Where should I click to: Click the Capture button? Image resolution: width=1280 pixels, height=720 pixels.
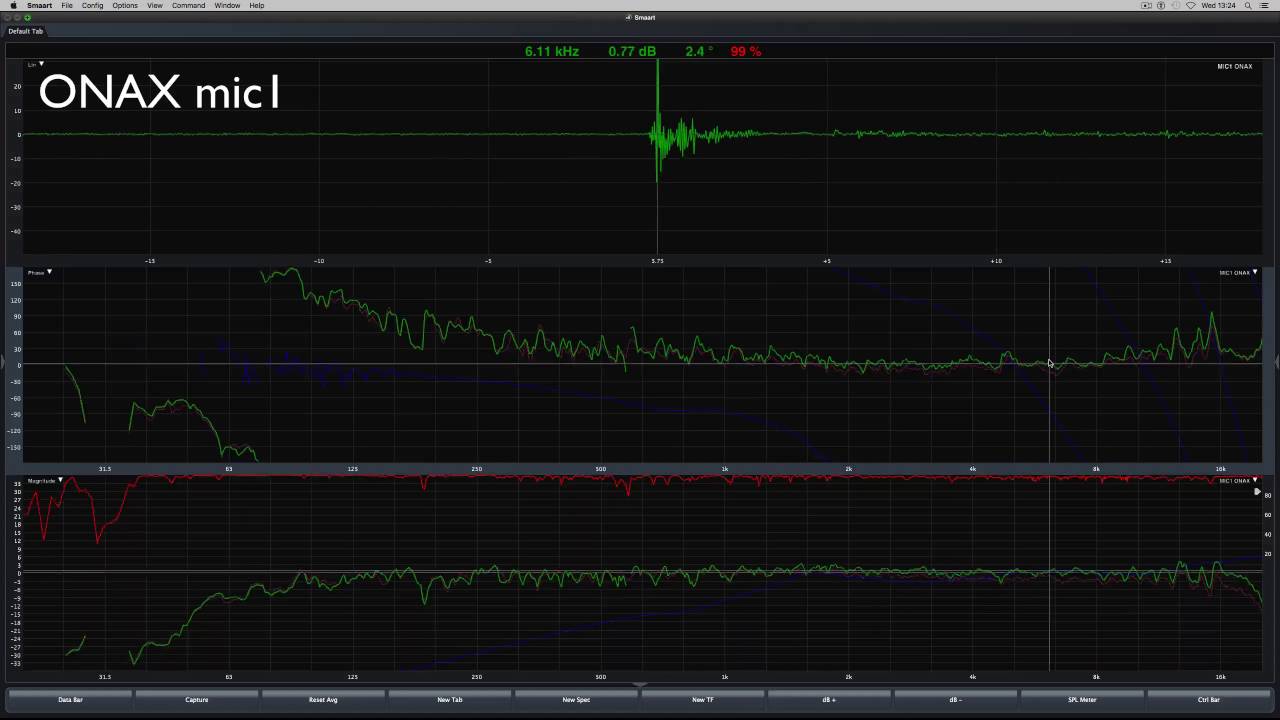(x=197, y=700)
